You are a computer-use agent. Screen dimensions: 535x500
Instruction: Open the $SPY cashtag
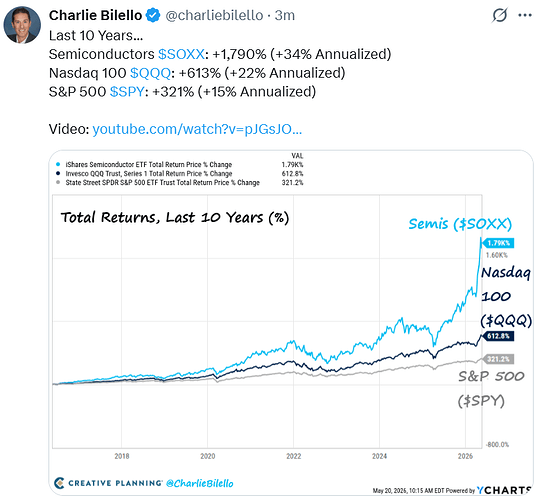127,92
